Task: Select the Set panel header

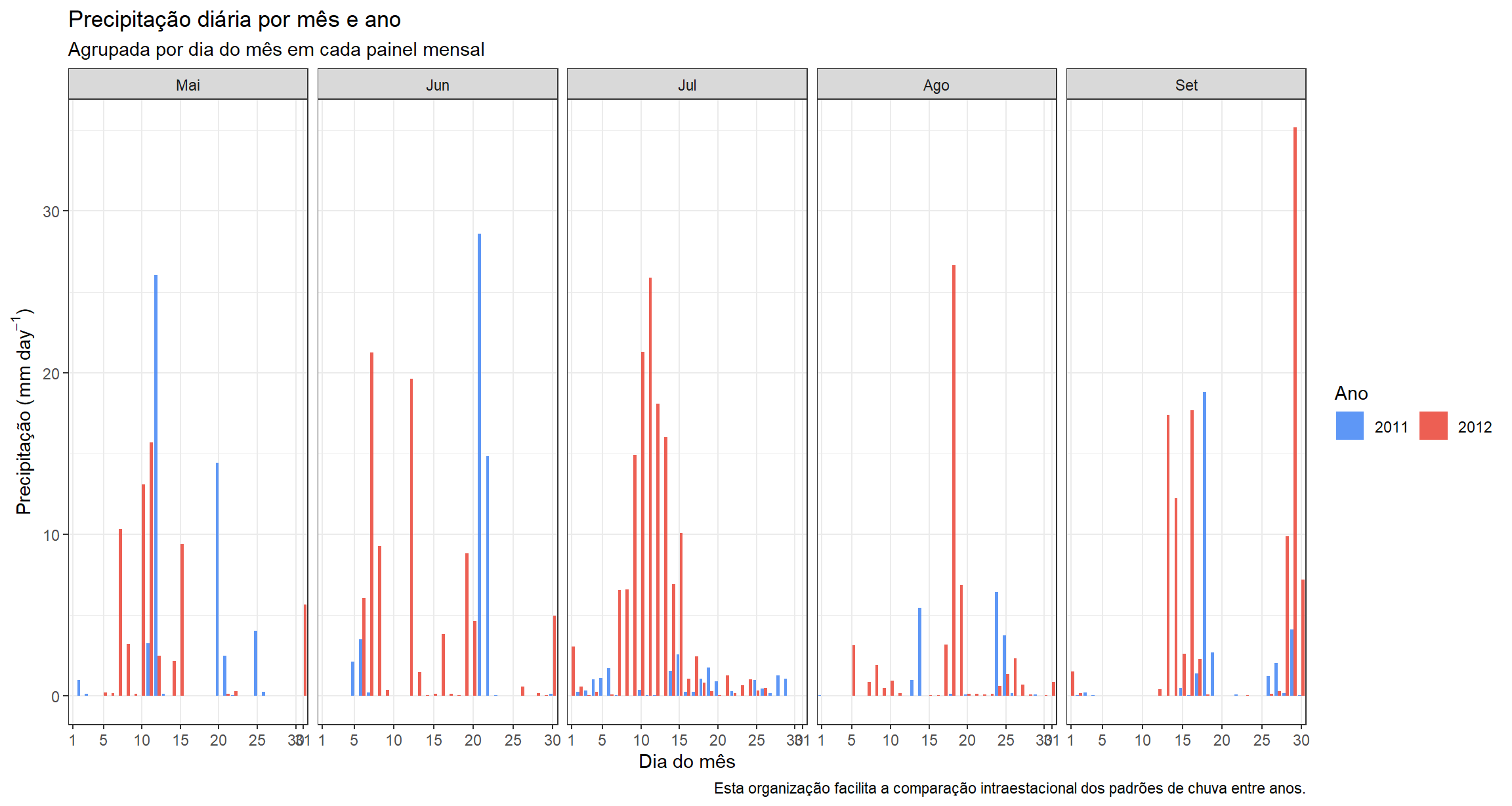Action: (1186, 85)
